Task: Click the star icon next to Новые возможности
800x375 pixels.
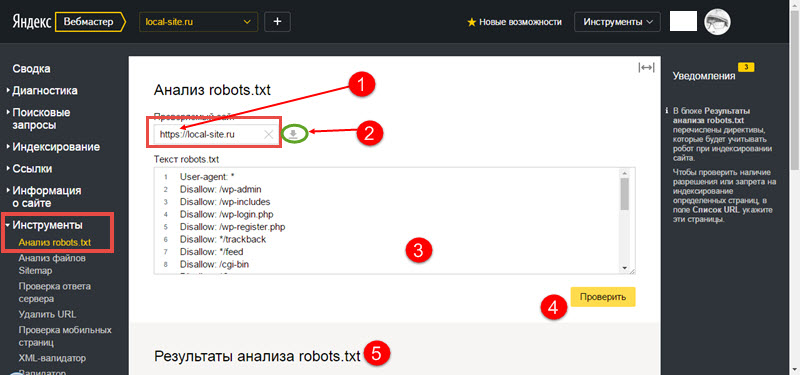Action: tap(472, 22)
